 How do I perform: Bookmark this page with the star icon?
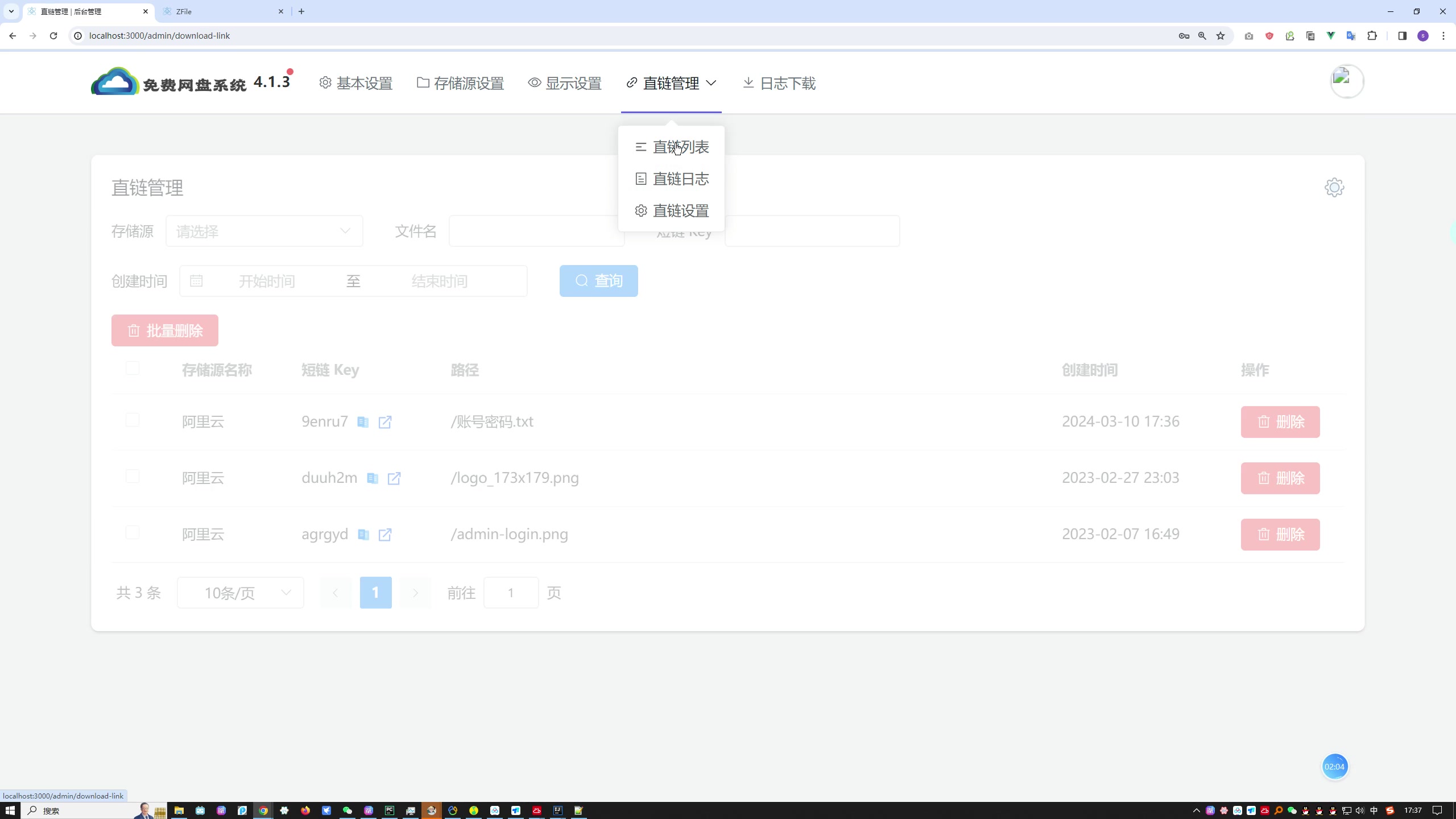[1221, 36]
